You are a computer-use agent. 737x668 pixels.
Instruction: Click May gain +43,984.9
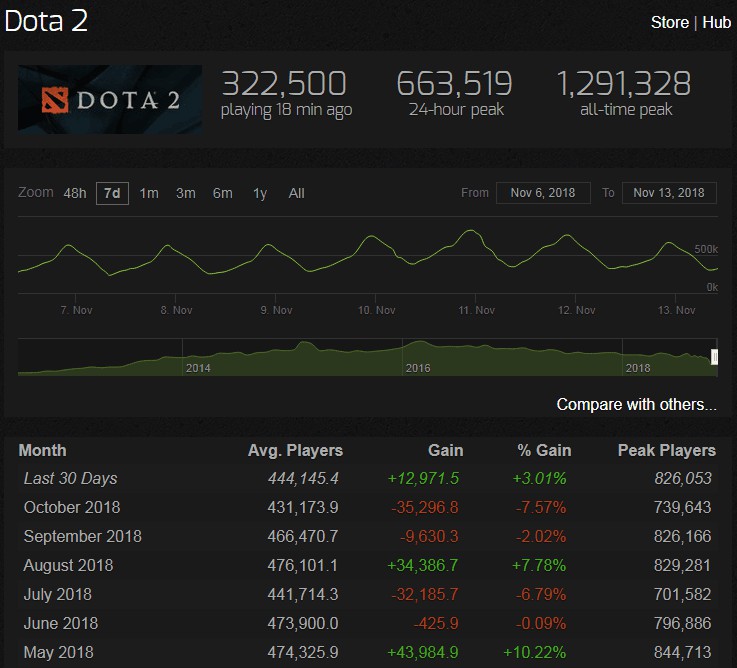click(x=423, y=652)
